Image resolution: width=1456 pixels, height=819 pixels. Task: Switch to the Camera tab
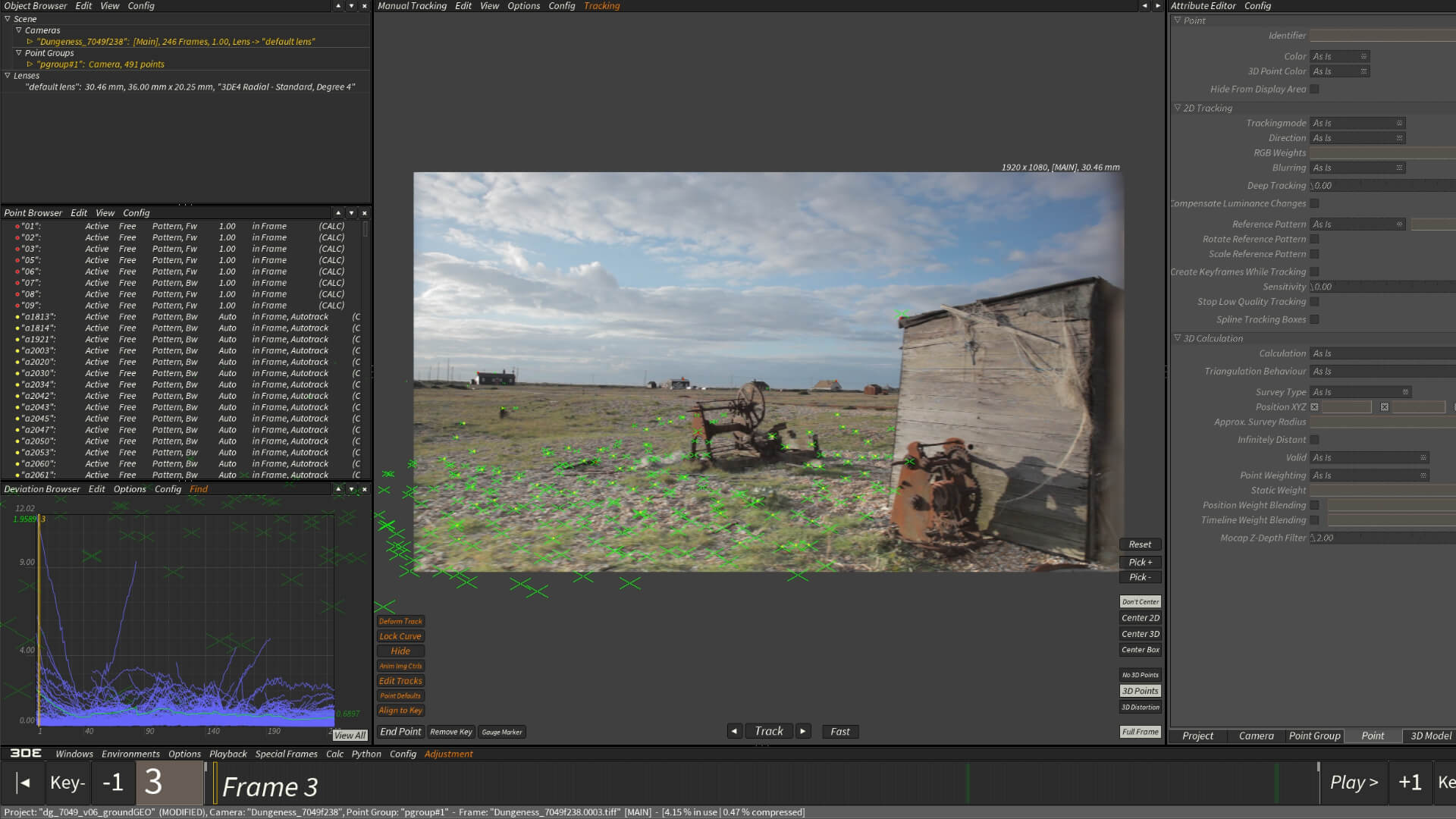click(1256, 736)
